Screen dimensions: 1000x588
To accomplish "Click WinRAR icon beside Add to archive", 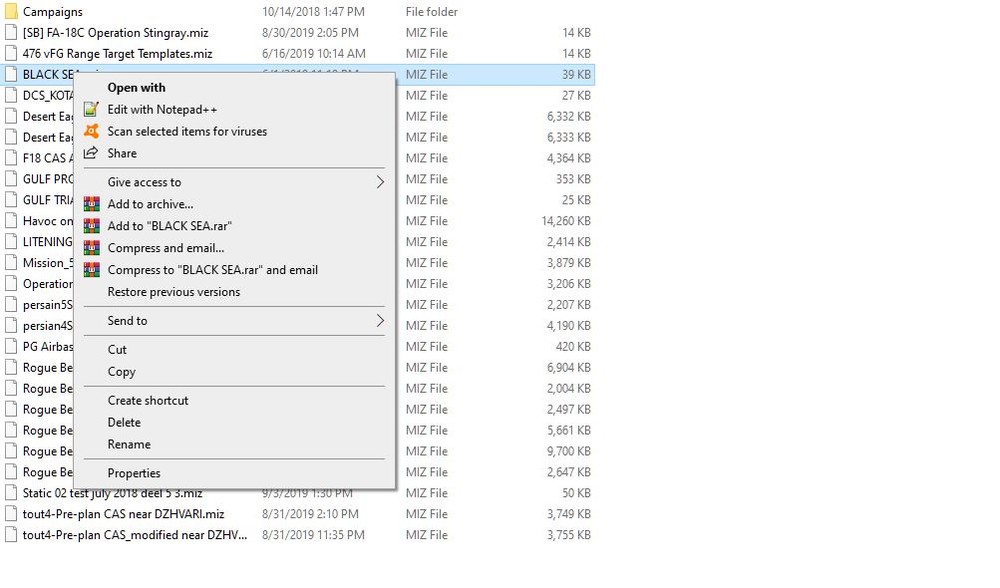I will coord(91,204).
